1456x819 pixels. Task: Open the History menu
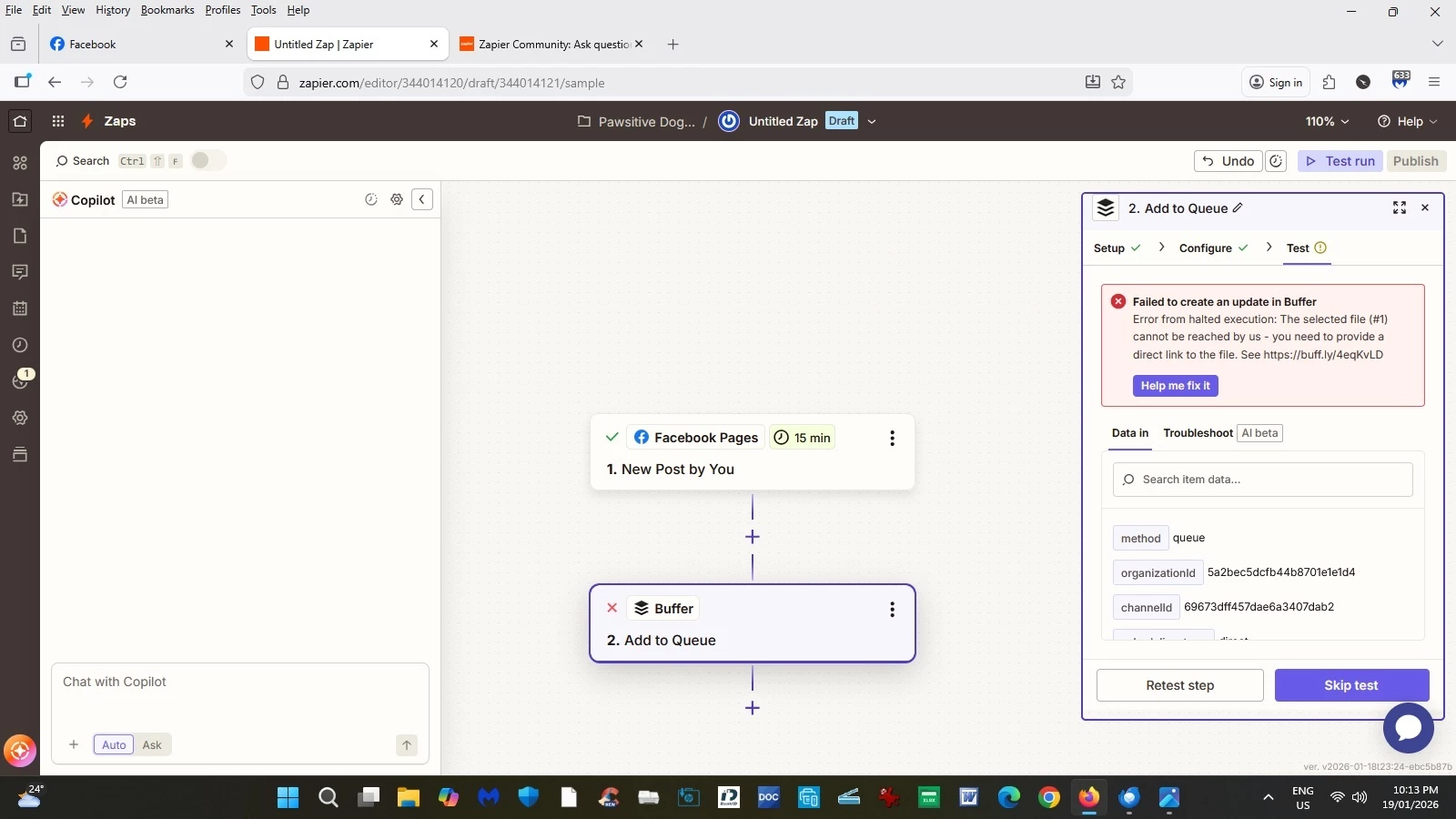pyautogui.click(x=113, y=10)
